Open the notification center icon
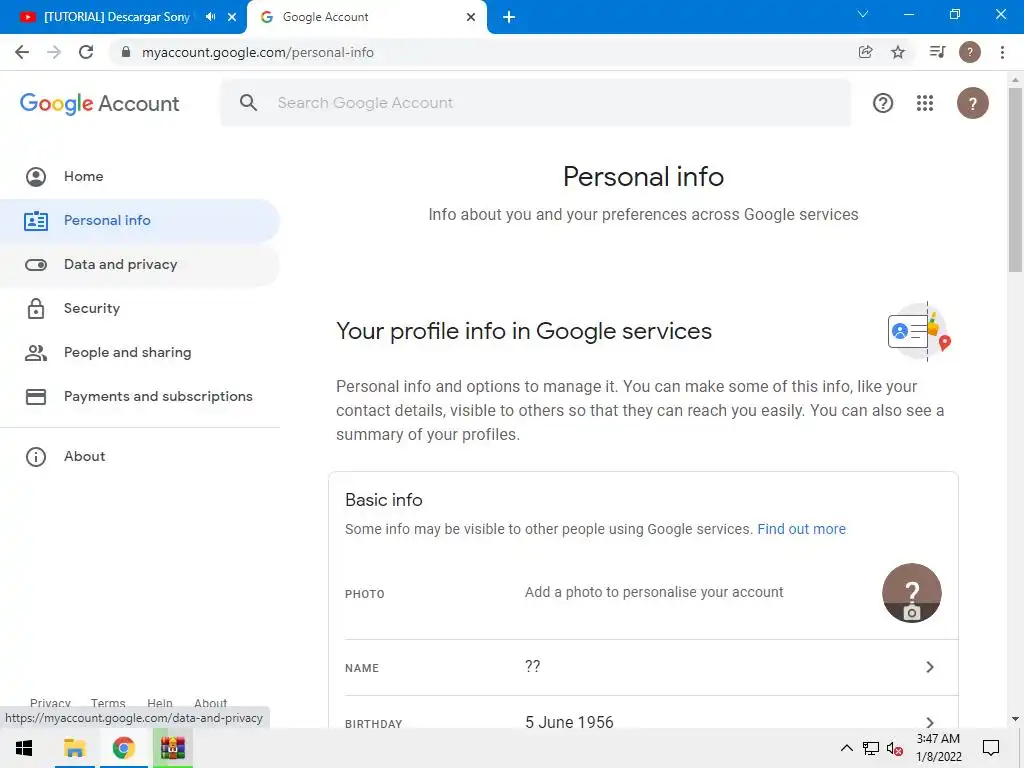This screenshot has height=768, width=1024. [991, 748]
